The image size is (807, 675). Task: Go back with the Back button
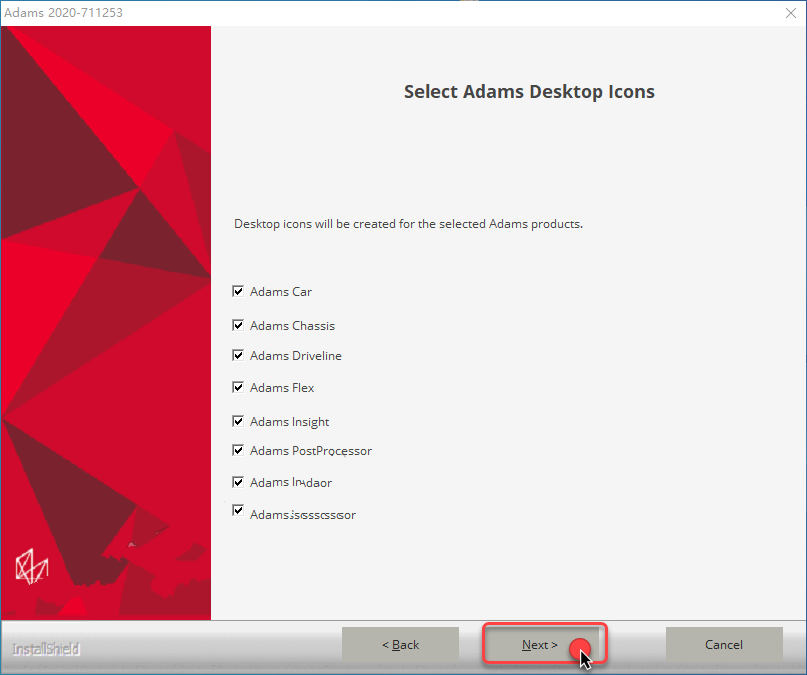tap(400, 644)
